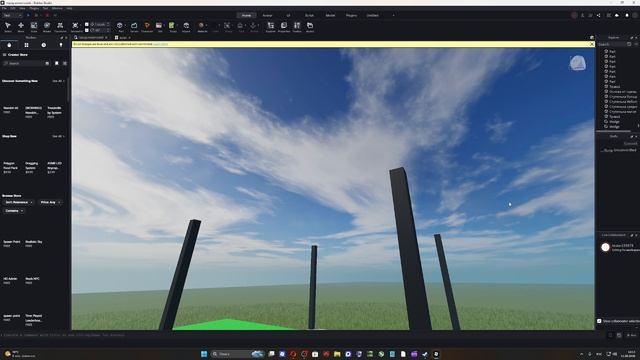Expand the Part insert dropdown arrow

[x=124, y=26]
